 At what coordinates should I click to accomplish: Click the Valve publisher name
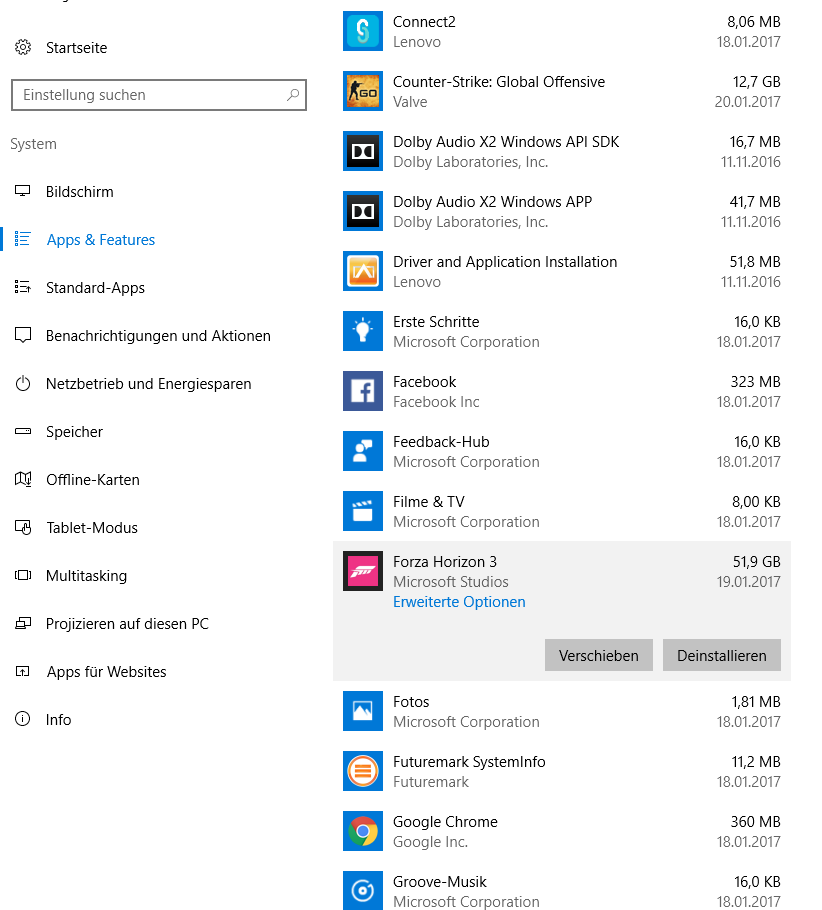tap(410, 102)
